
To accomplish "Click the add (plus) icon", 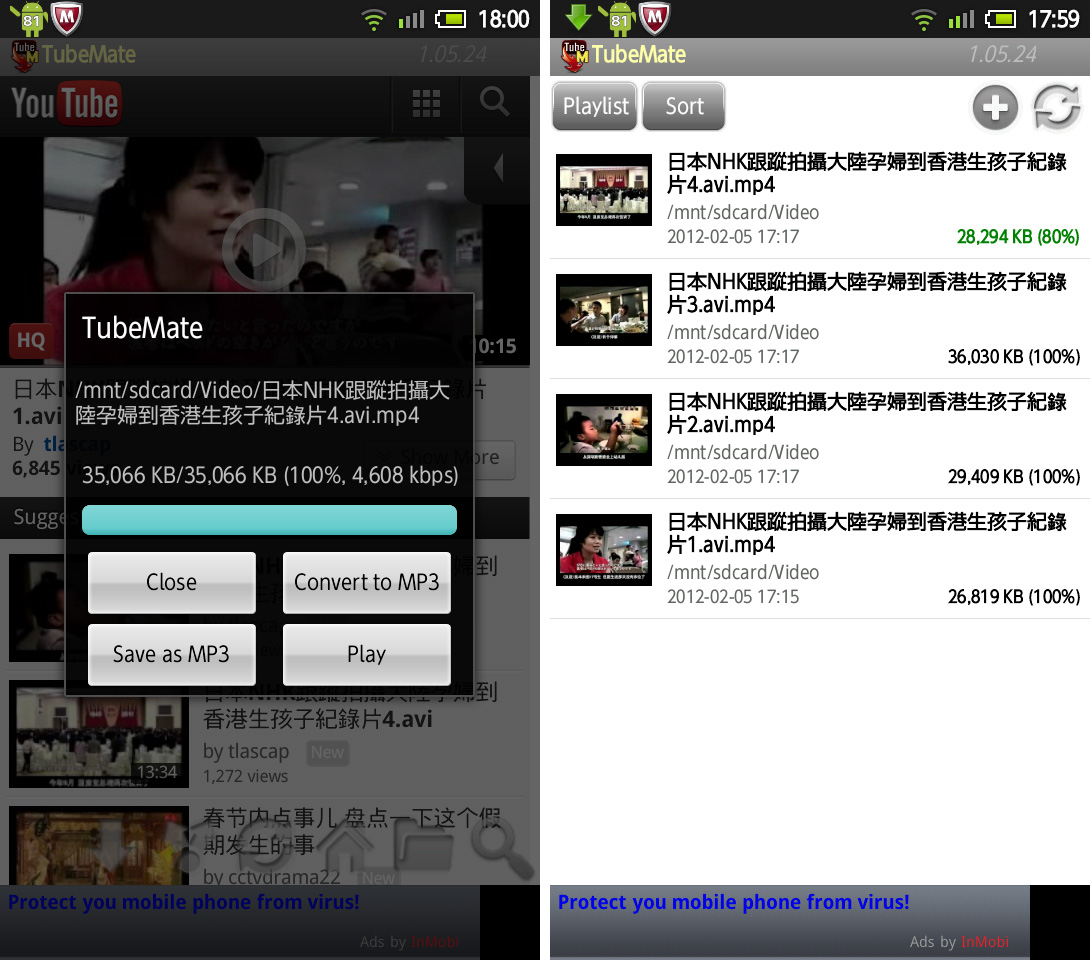I will point(995,107).
